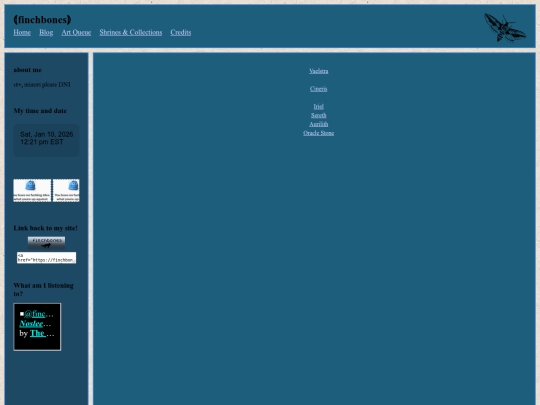540x405 pixels.
Task: Click the finchbones link-back button badge
Action: pyautogui.click(x=46, y=243)
